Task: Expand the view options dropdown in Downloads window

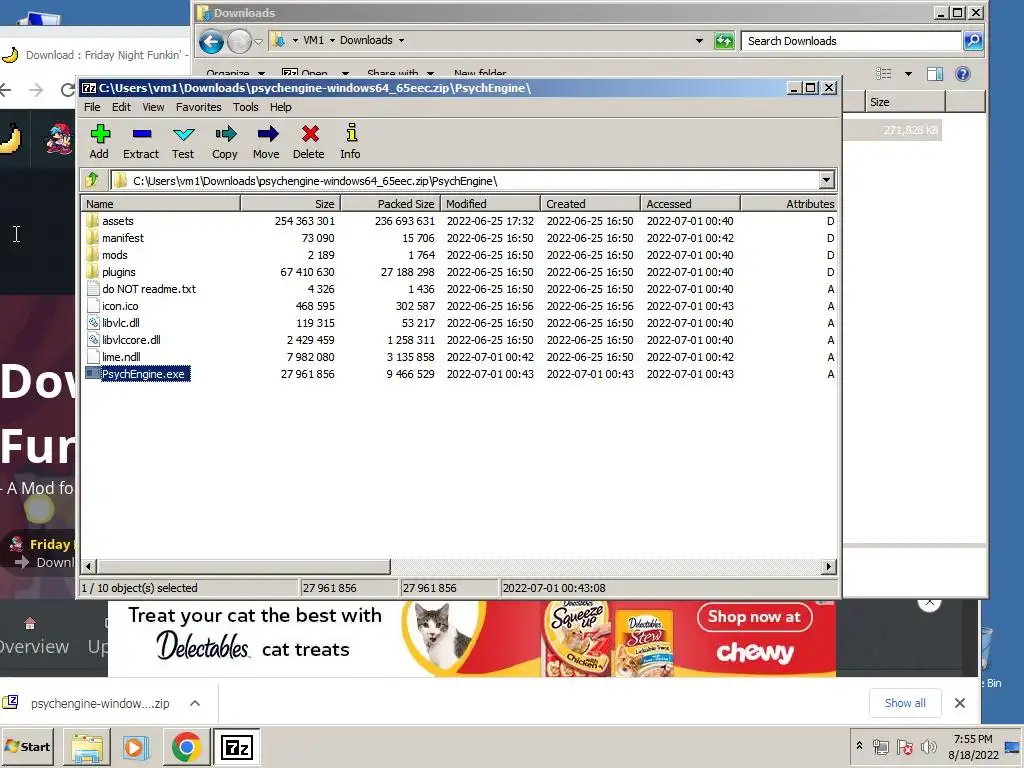Action: [908, 74]
